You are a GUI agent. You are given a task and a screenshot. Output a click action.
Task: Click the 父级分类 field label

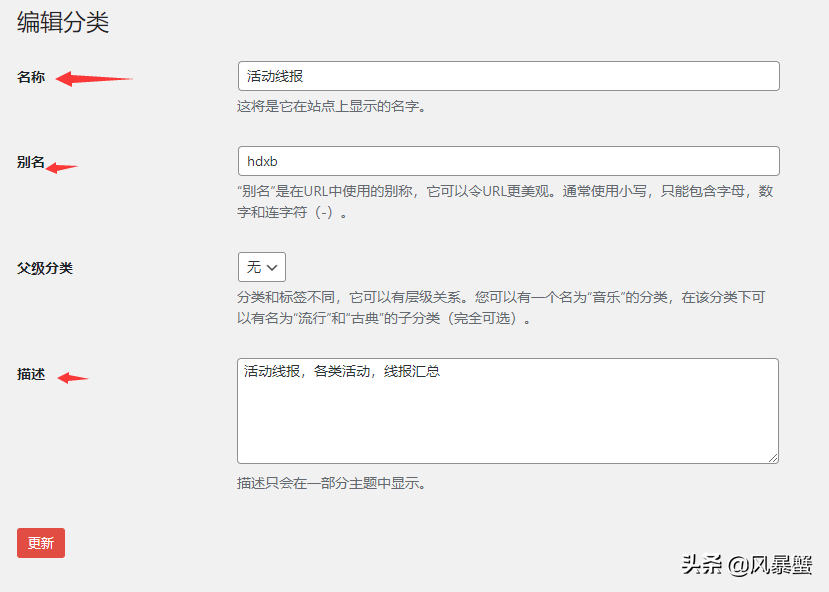45,269
